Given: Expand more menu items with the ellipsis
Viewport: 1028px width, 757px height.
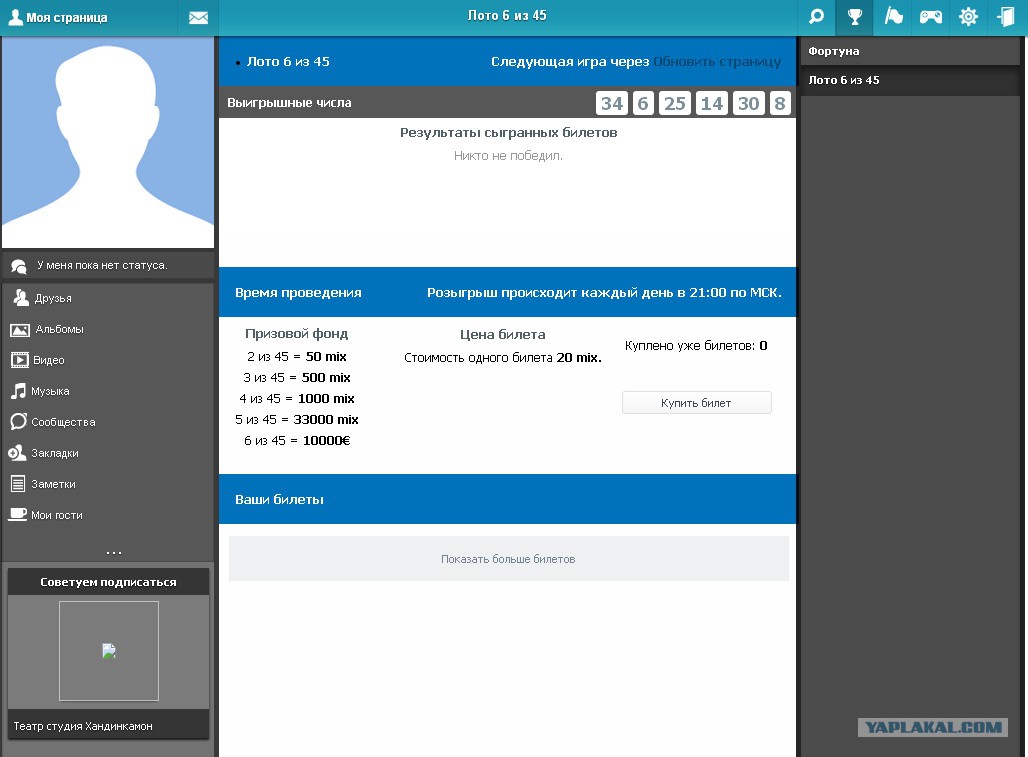Looking at the screenshot, I should [x=113, y=551].
